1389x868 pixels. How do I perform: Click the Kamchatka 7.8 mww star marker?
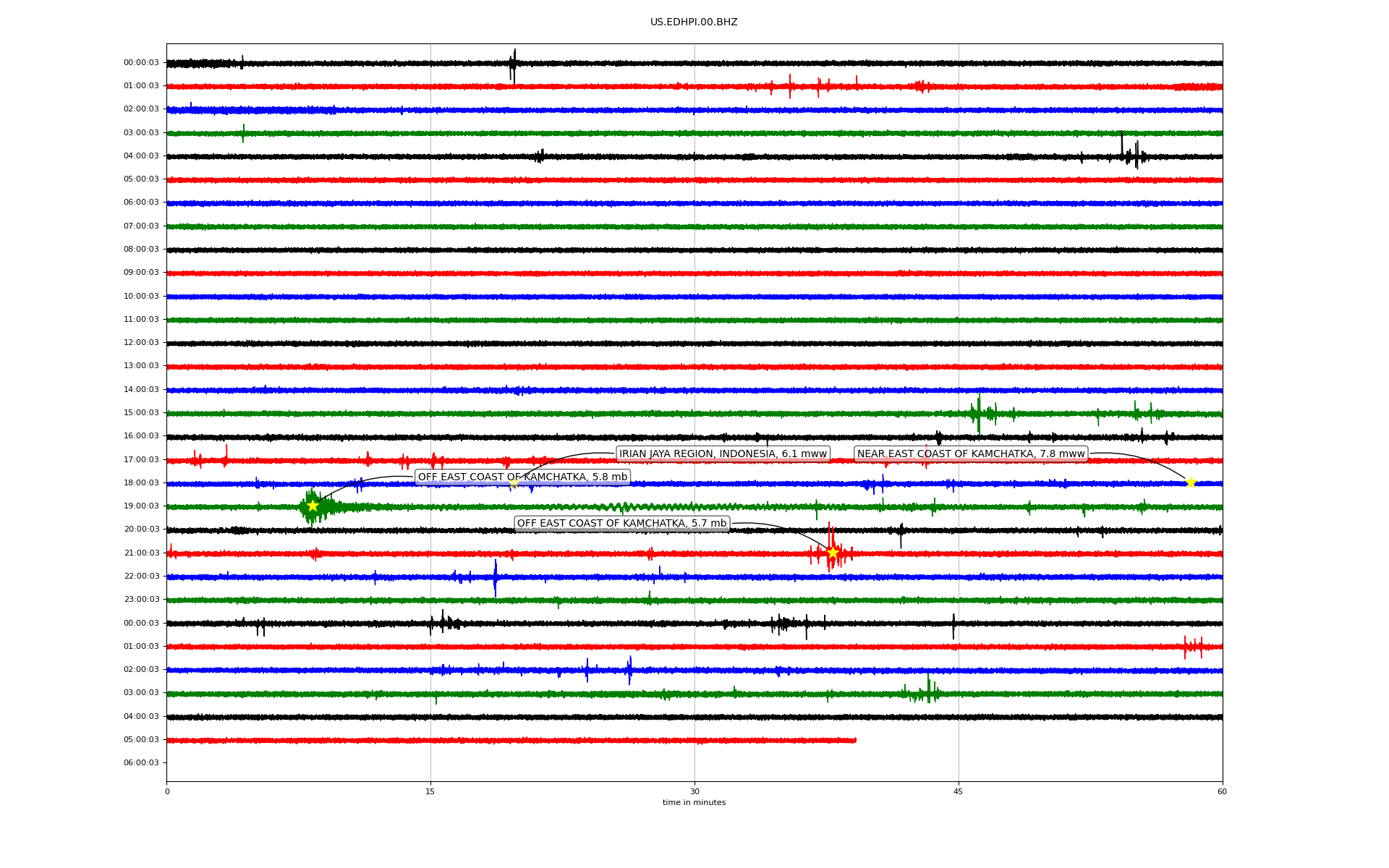(x=1191, y=482)
